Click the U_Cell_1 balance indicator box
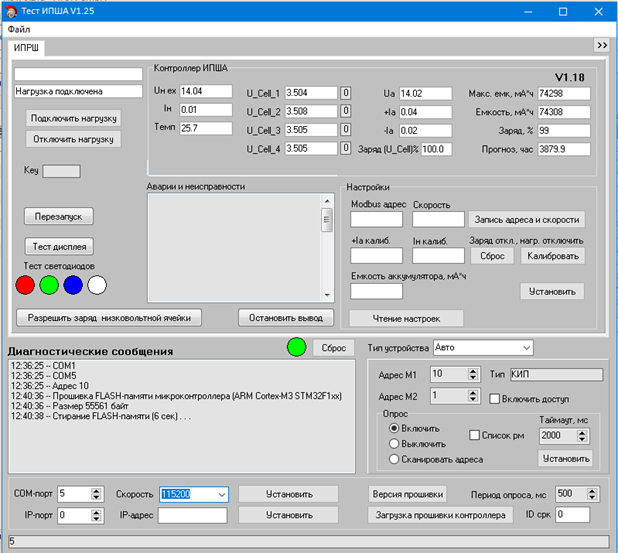 pyautogui.click(x=345, y=93)
